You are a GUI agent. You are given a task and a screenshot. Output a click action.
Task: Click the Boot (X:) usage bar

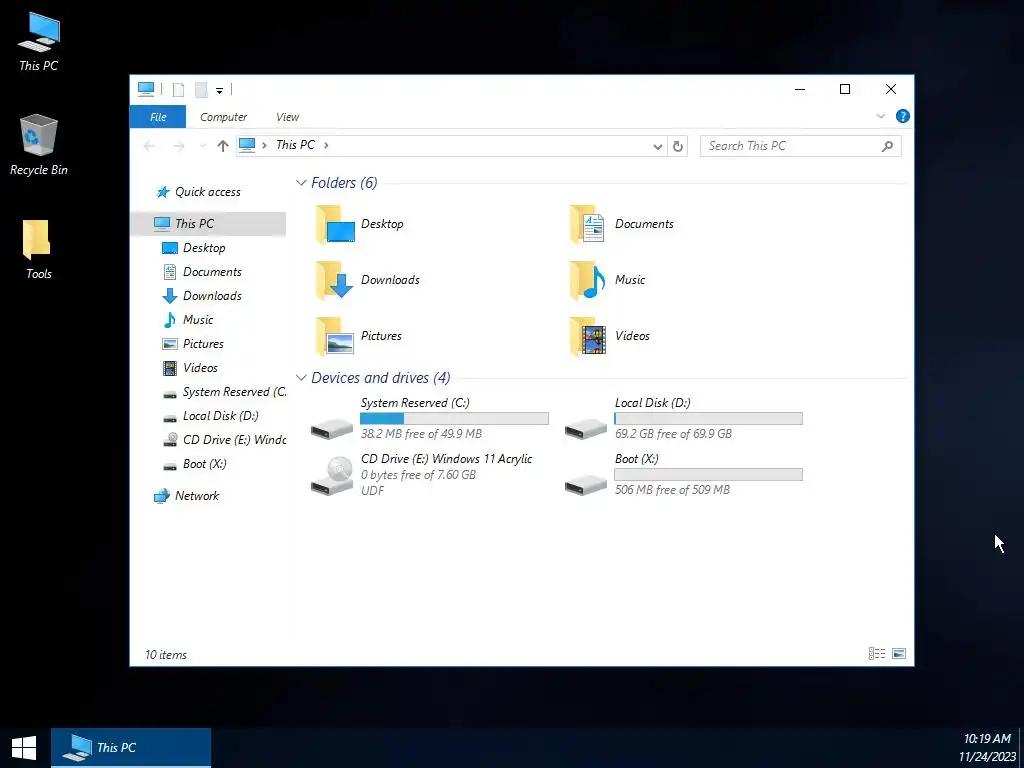(x=708, y=475)
